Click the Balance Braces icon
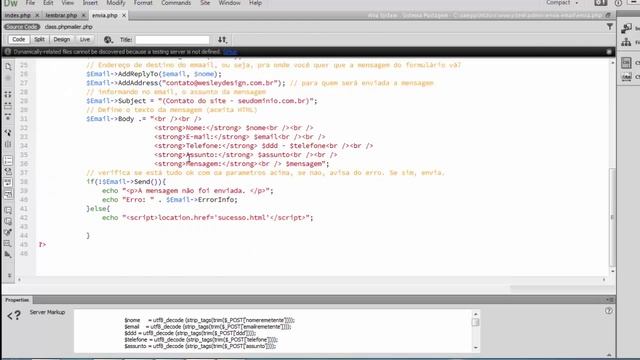The width and height of the screenshot is (640, 360). (x=8, y=144)
